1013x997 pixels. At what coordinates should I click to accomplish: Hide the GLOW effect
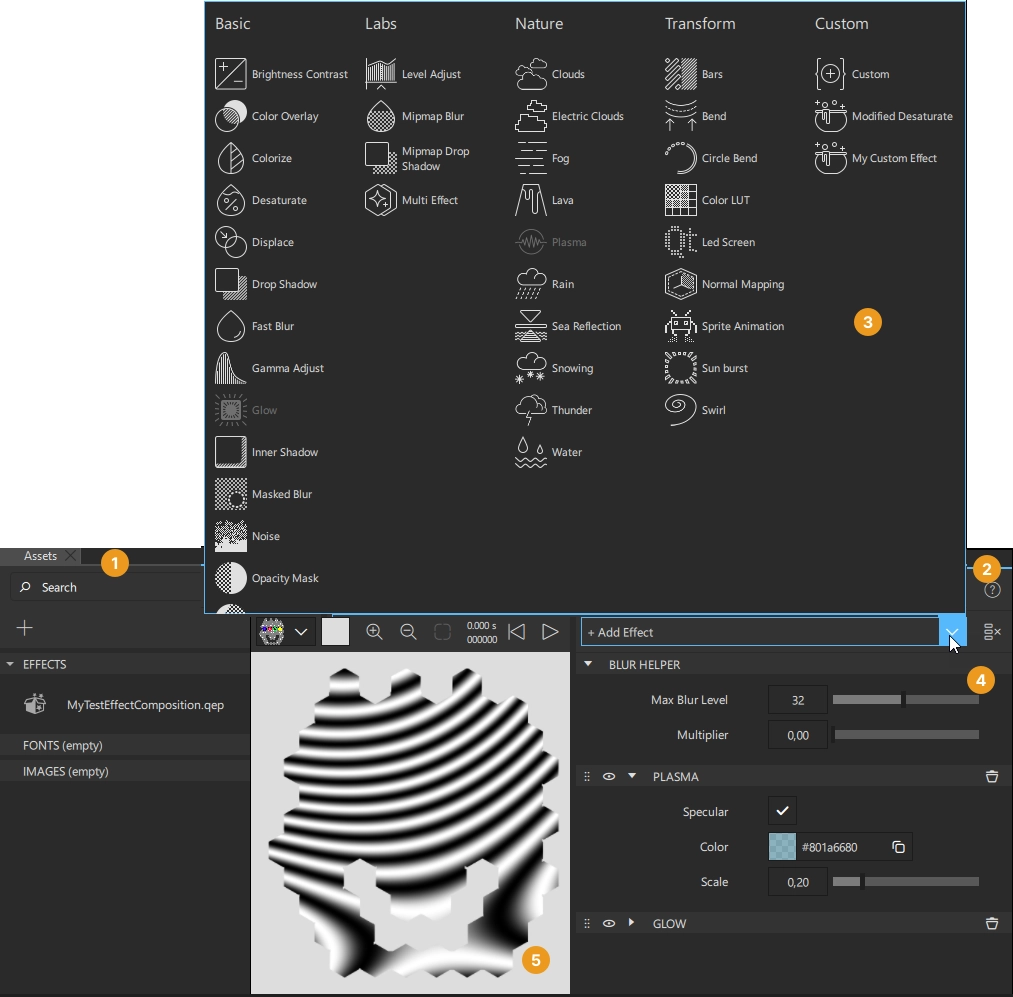point(609,923)
